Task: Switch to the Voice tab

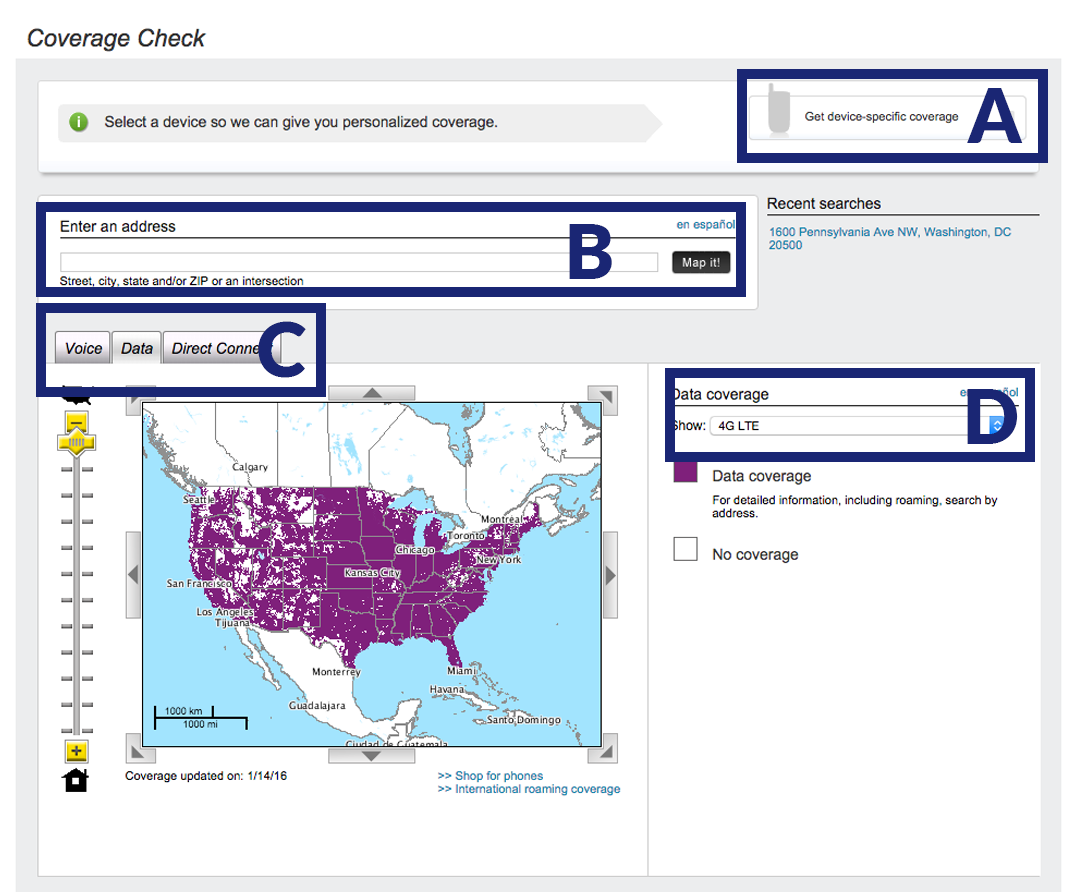Action: [84, 348]
